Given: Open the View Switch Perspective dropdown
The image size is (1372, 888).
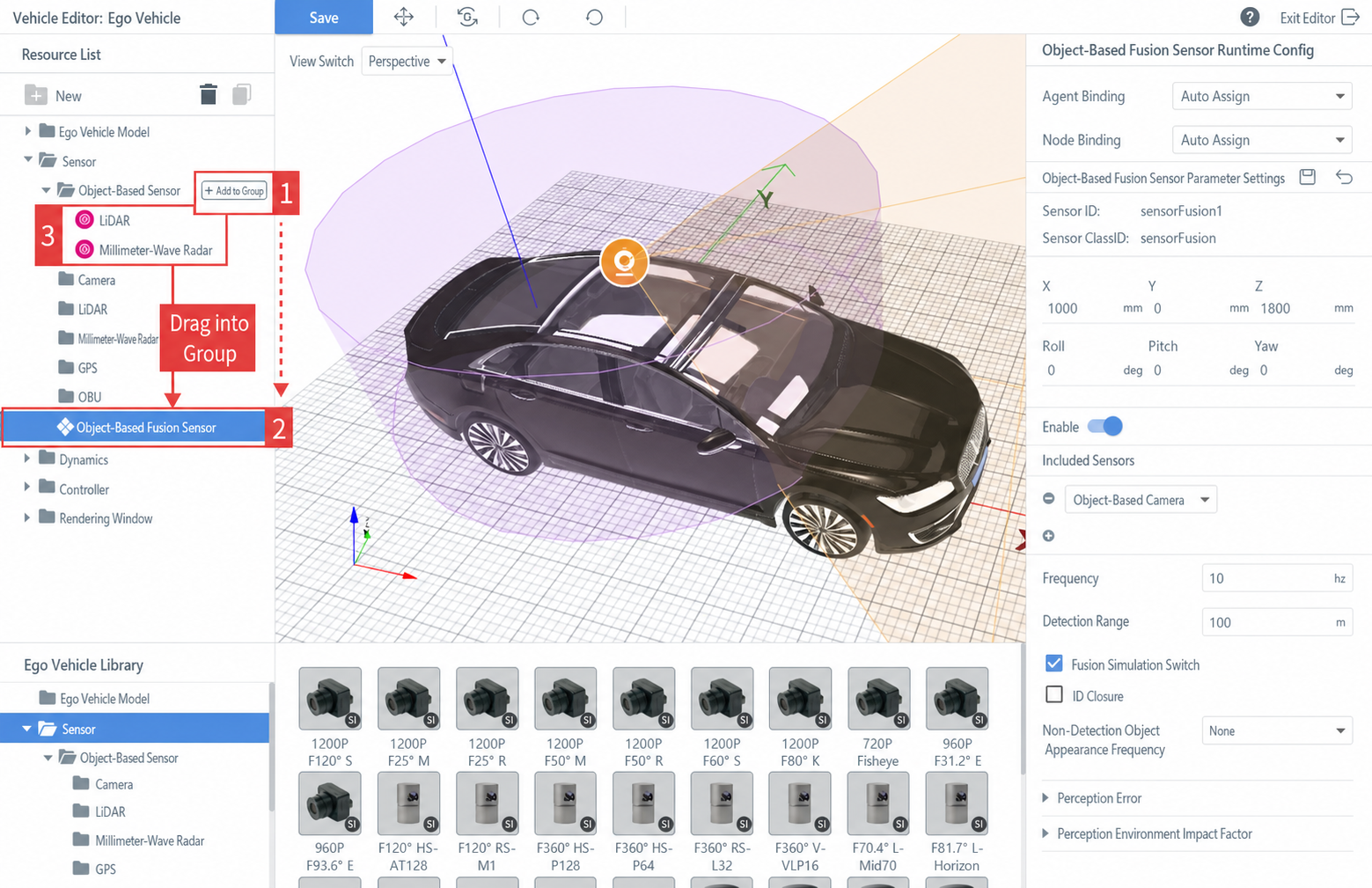Looking at the screenshot, I should (407, 61).
